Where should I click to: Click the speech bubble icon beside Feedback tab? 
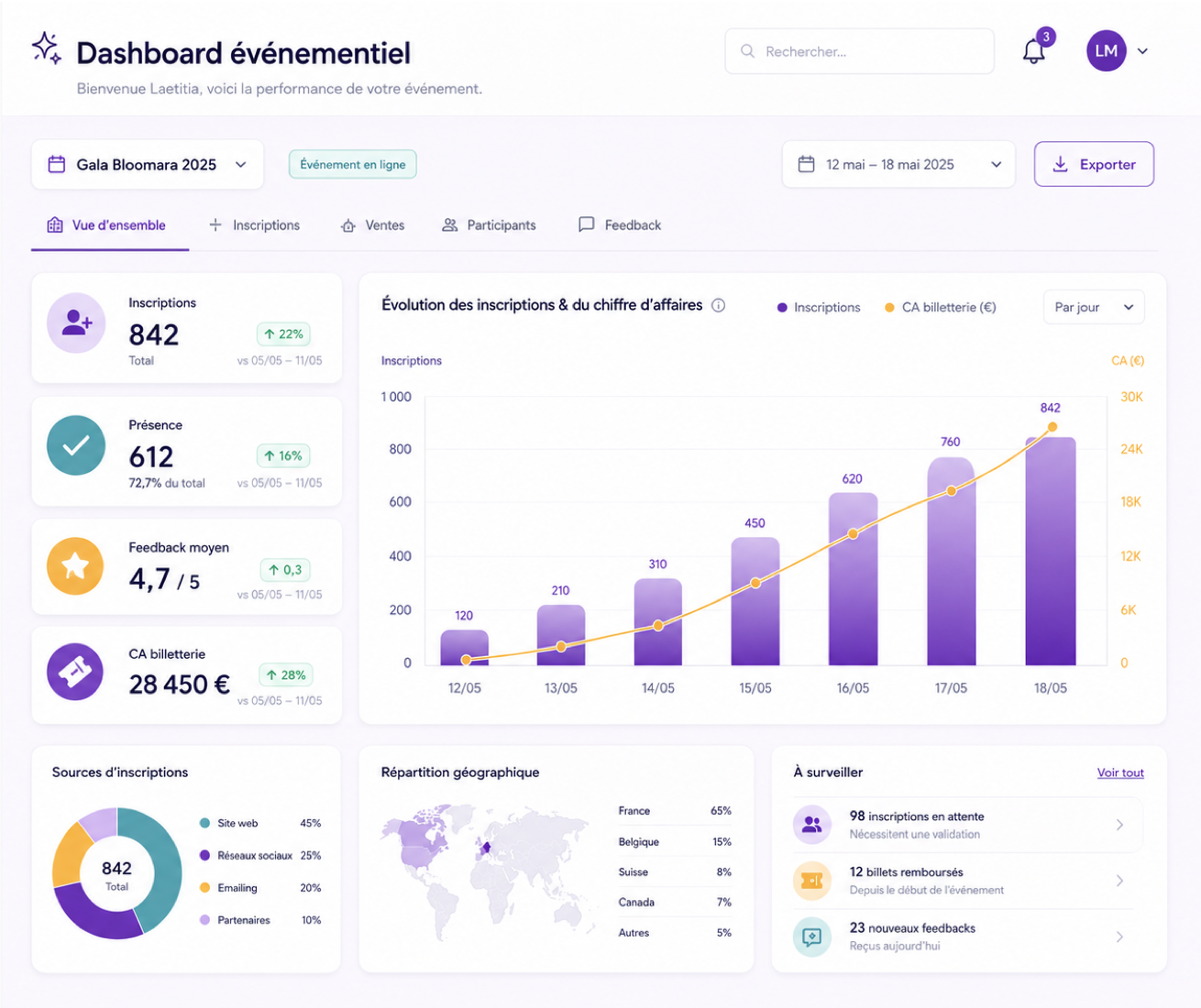(x=587, y=225)
